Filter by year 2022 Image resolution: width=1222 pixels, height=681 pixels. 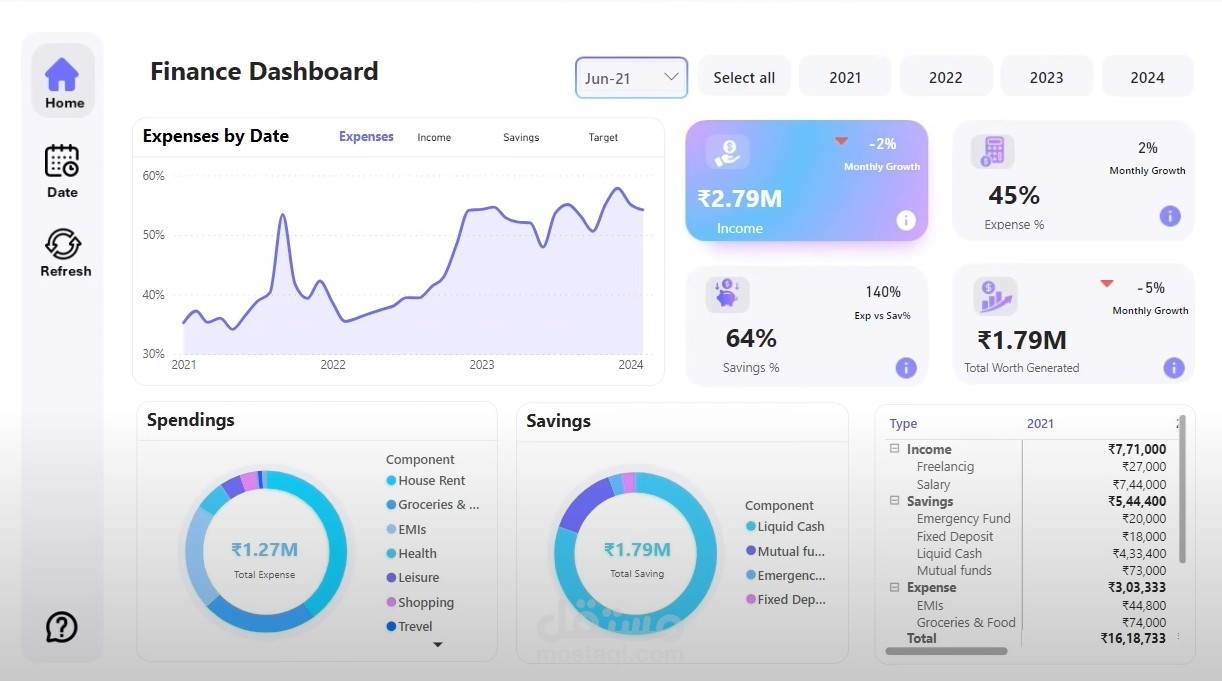[x=946, y=77]
